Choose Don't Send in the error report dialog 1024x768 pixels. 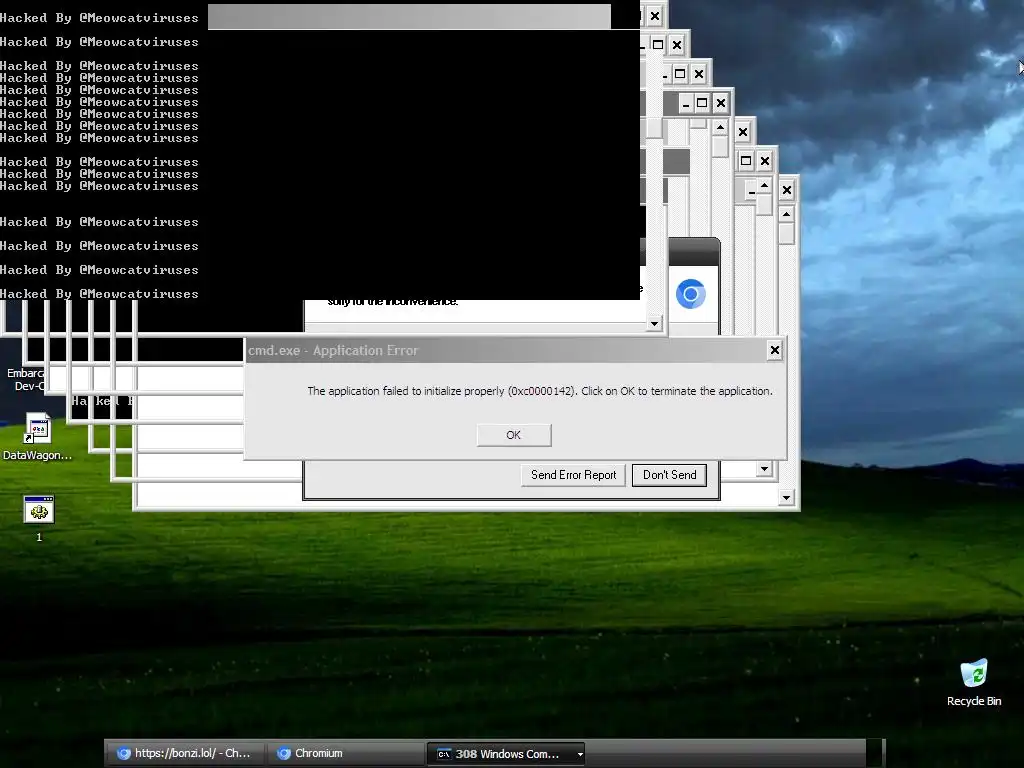(669, 475)
